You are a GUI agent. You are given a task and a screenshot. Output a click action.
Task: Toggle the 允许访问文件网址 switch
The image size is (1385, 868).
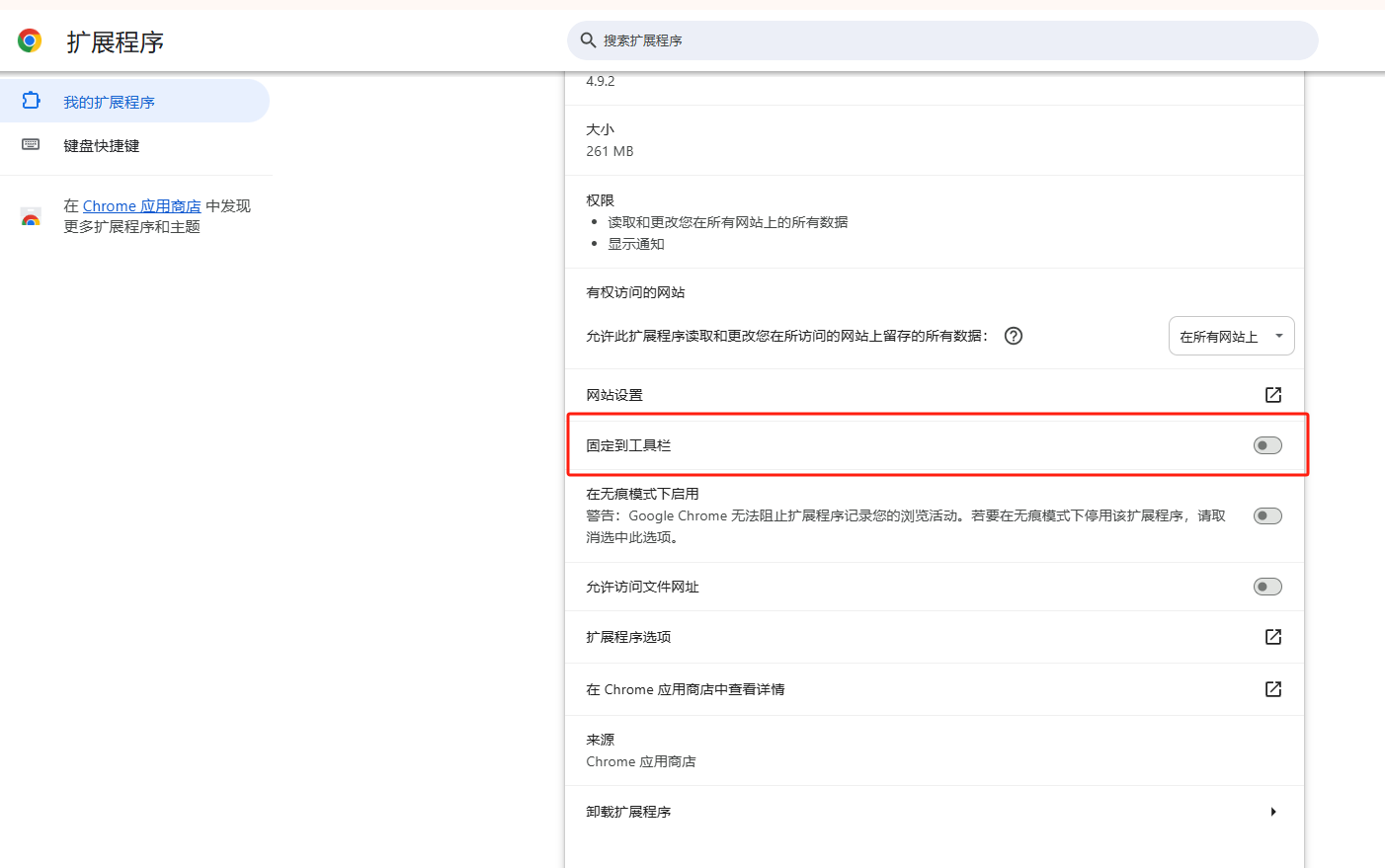pos(1267,587)
